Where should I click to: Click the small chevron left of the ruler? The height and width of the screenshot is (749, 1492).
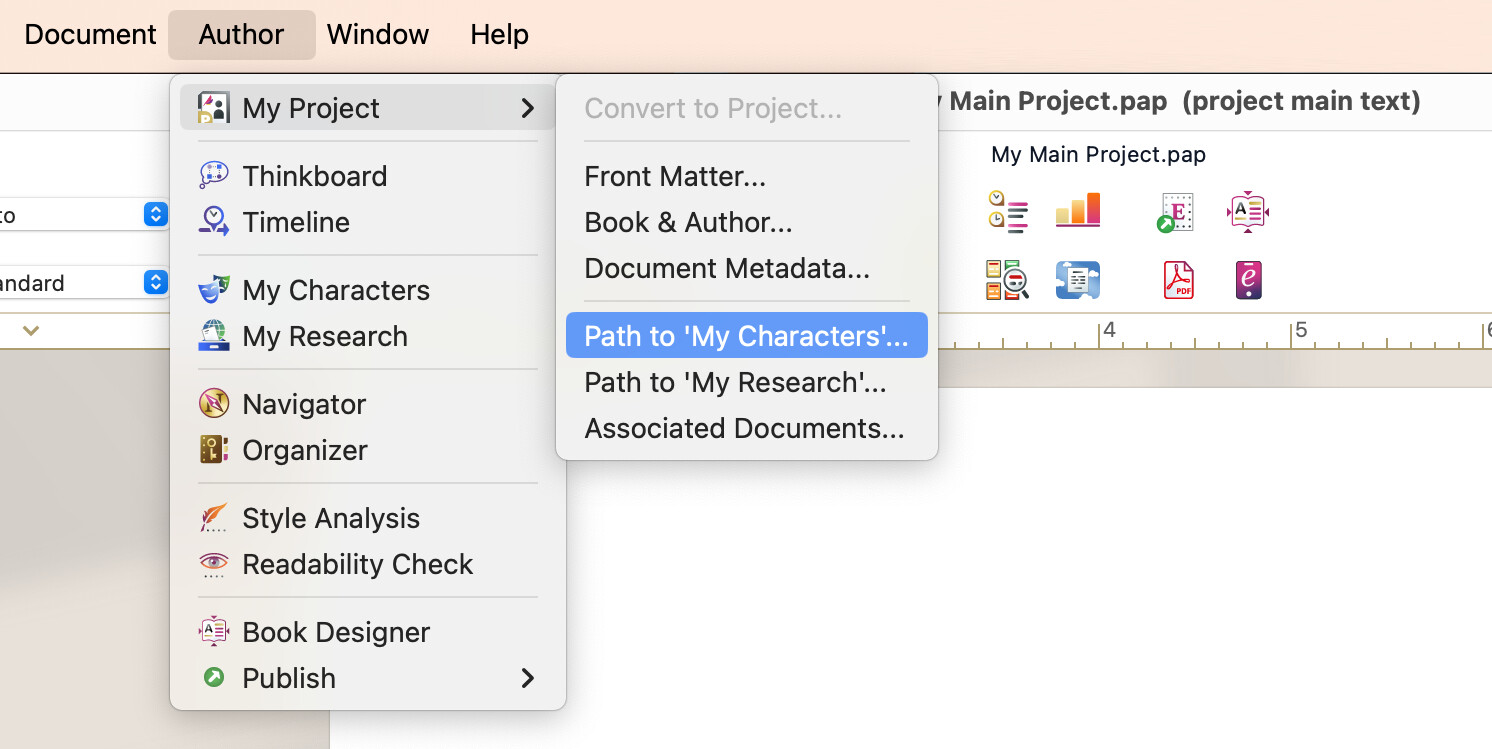[x=31, y=330]
